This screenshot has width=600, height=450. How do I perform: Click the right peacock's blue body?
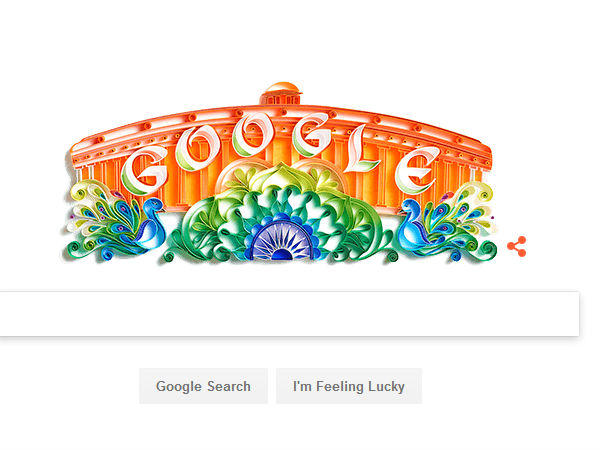pyautogui.click(x=412, y=224)
